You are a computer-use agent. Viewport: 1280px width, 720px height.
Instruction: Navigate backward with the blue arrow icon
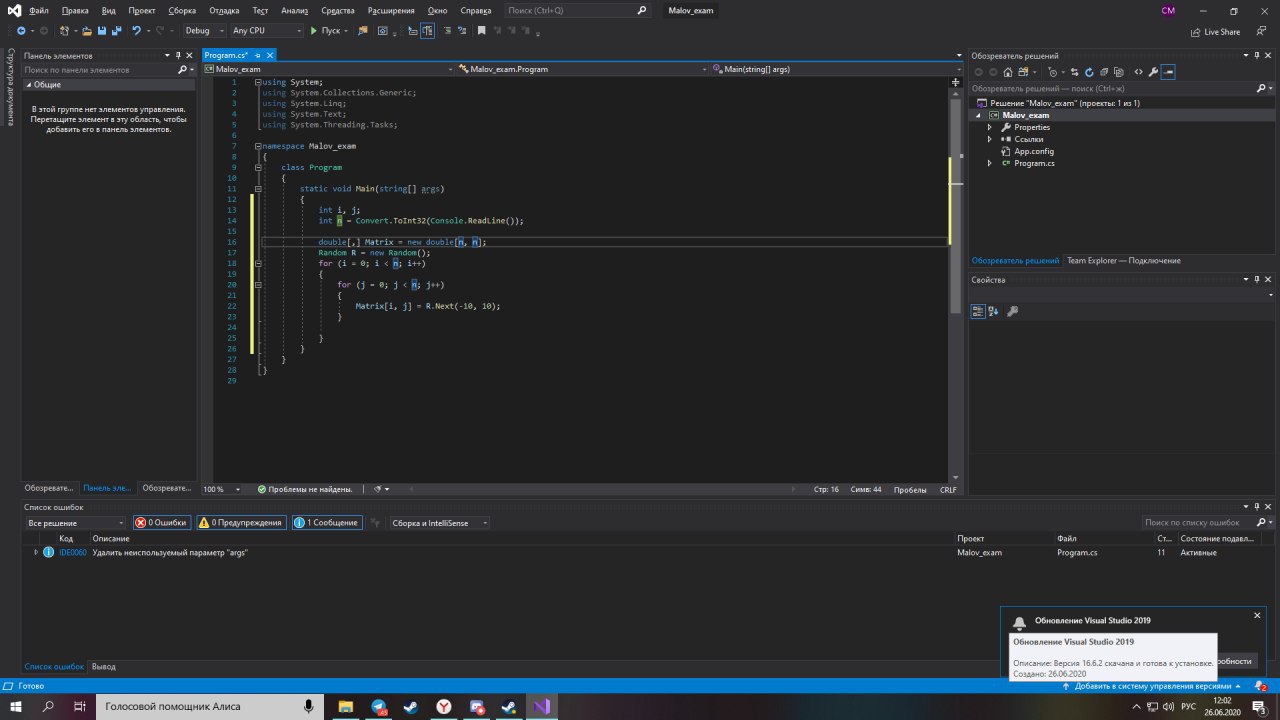coord(21,31)
